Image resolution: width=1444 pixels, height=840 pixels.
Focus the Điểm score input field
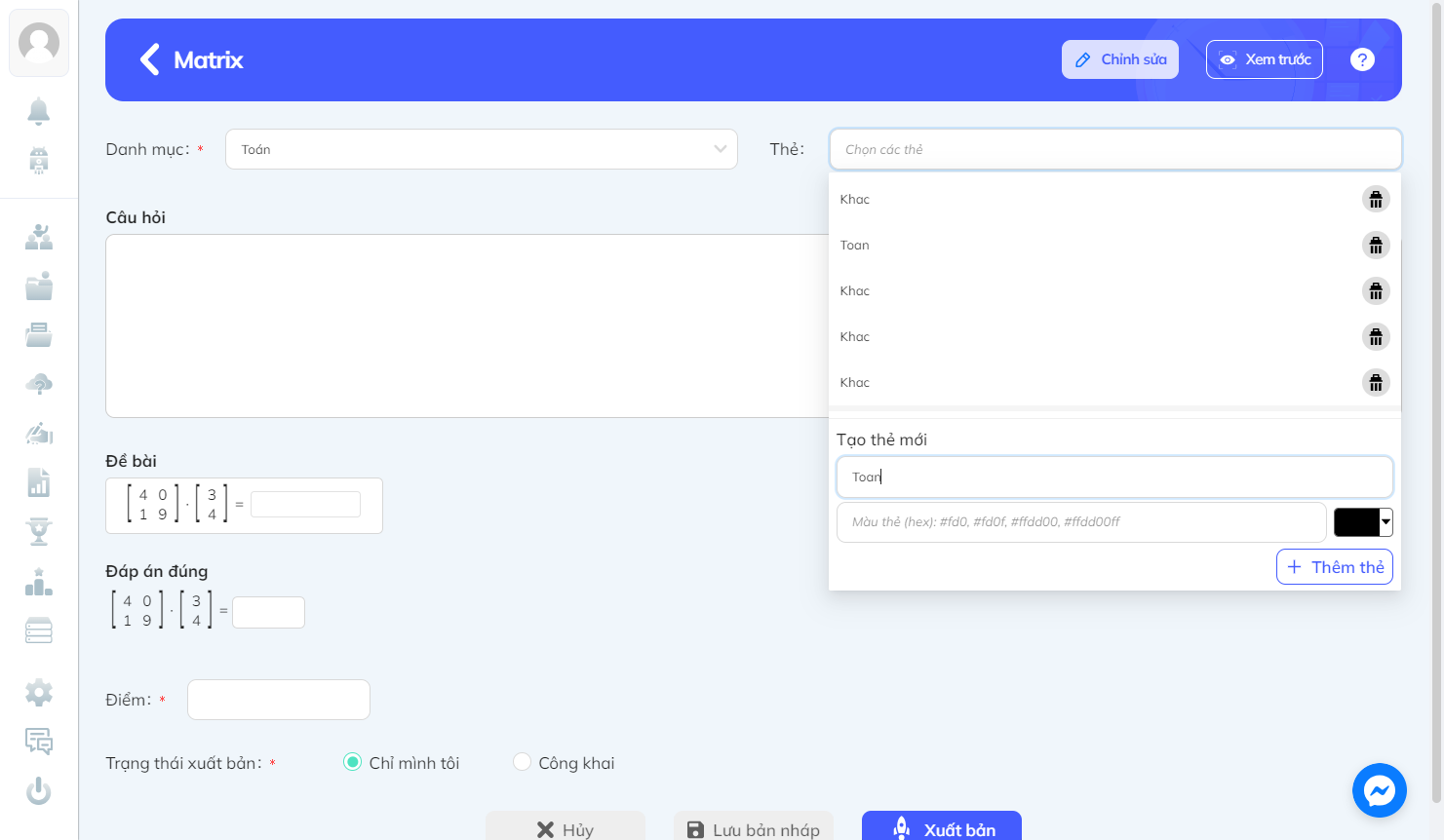279,700
